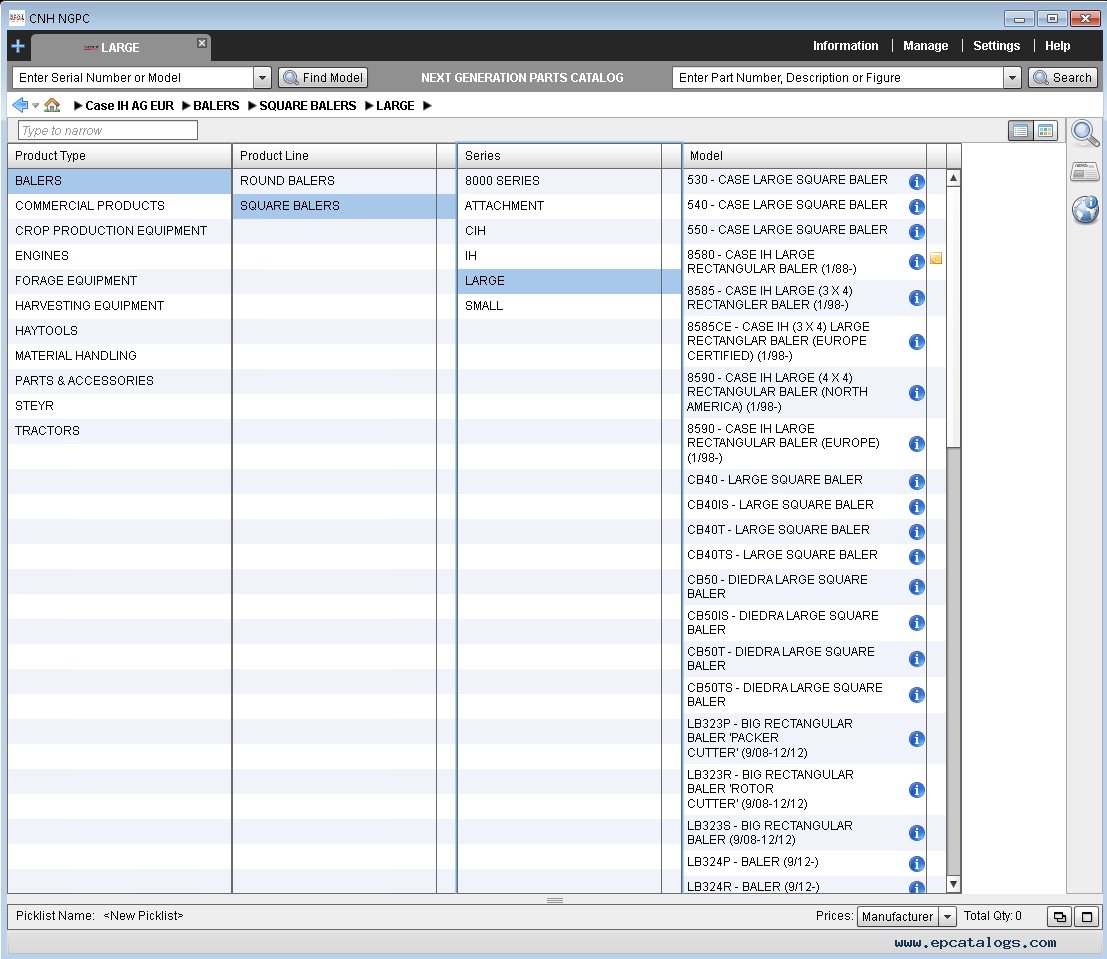This screenshot has height=959, width=1107.
Task: Toggle the restore picklist panel button
Action: (x=1058, y=917)
